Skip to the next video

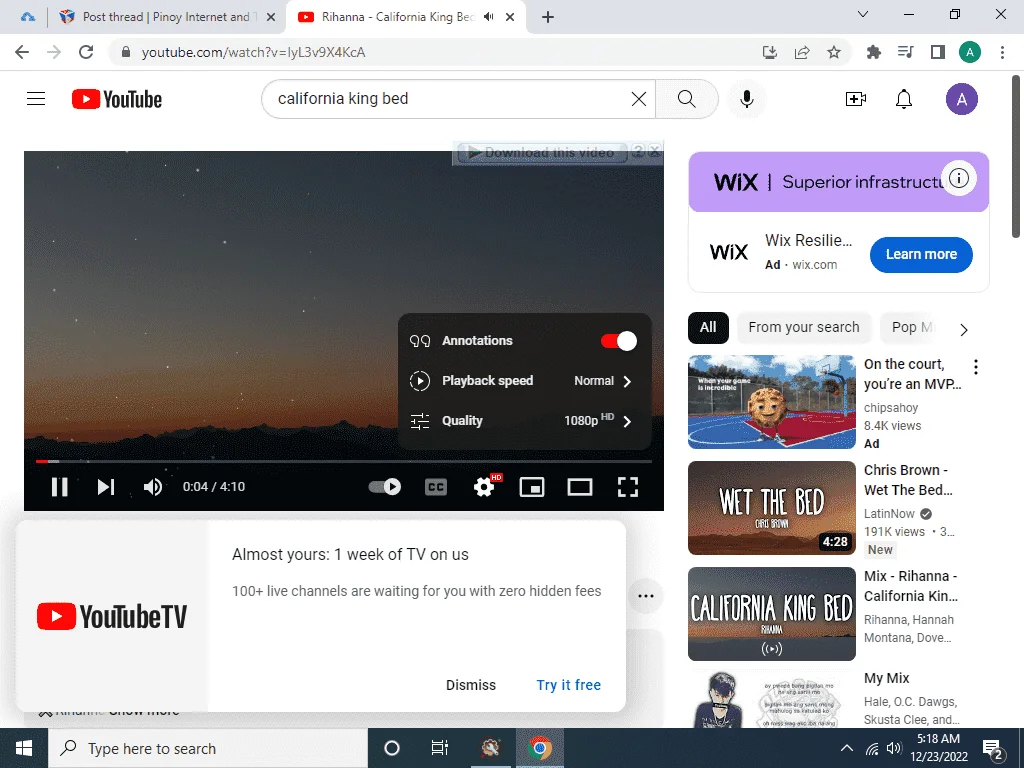click(106, 487)
